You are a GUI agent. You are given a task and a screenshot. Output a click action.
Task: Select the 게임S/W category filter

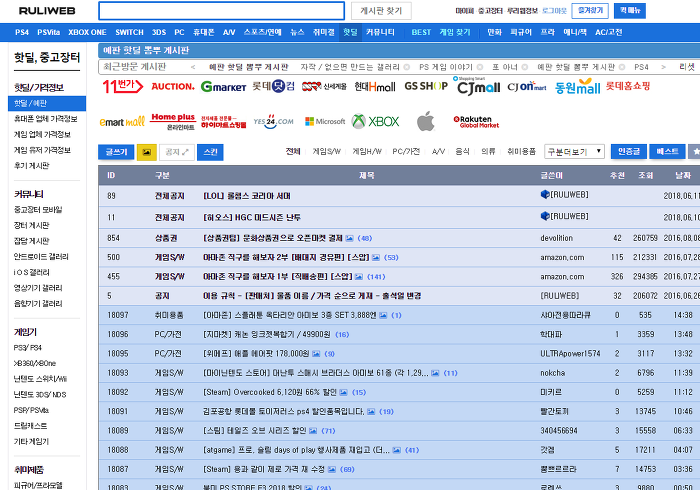326,152
